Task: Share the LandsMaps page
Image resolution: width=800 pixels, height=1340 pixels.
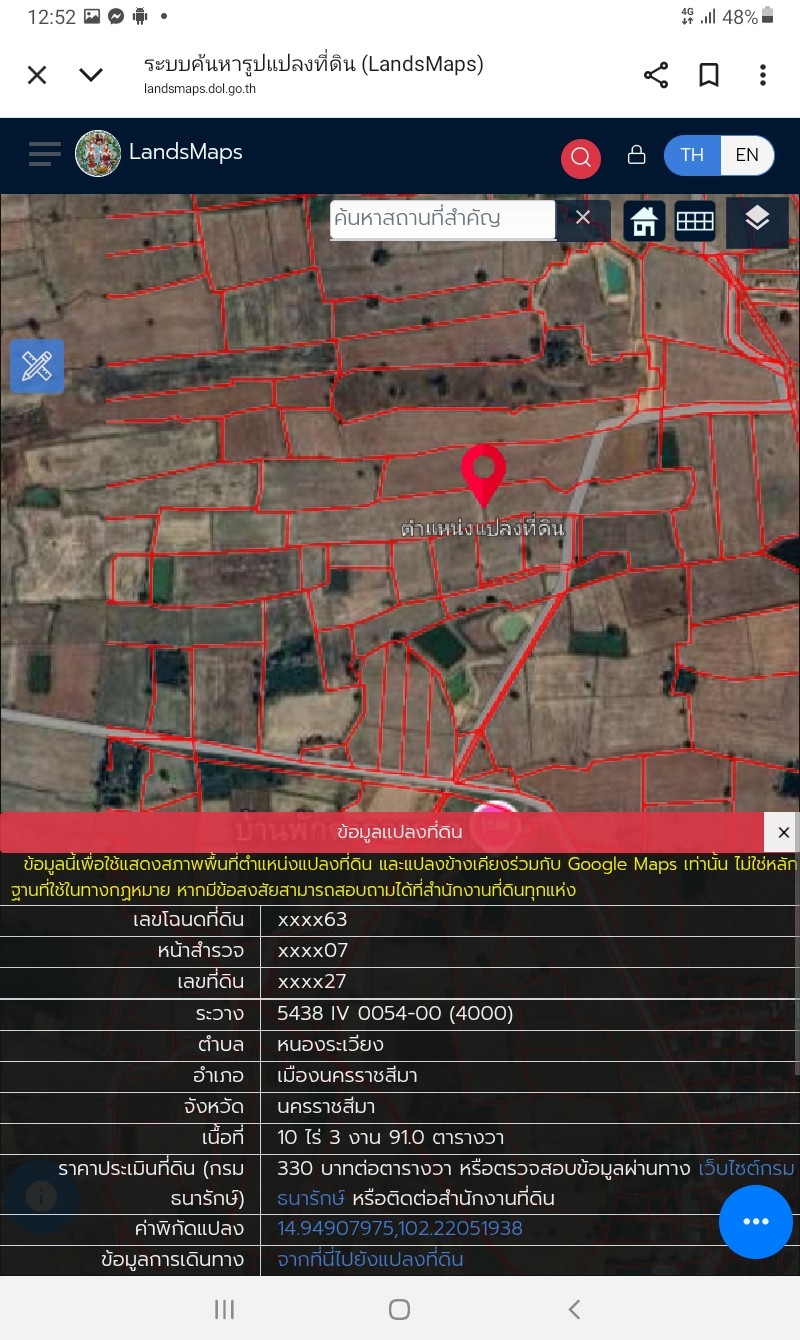Action: coord(656,75)
